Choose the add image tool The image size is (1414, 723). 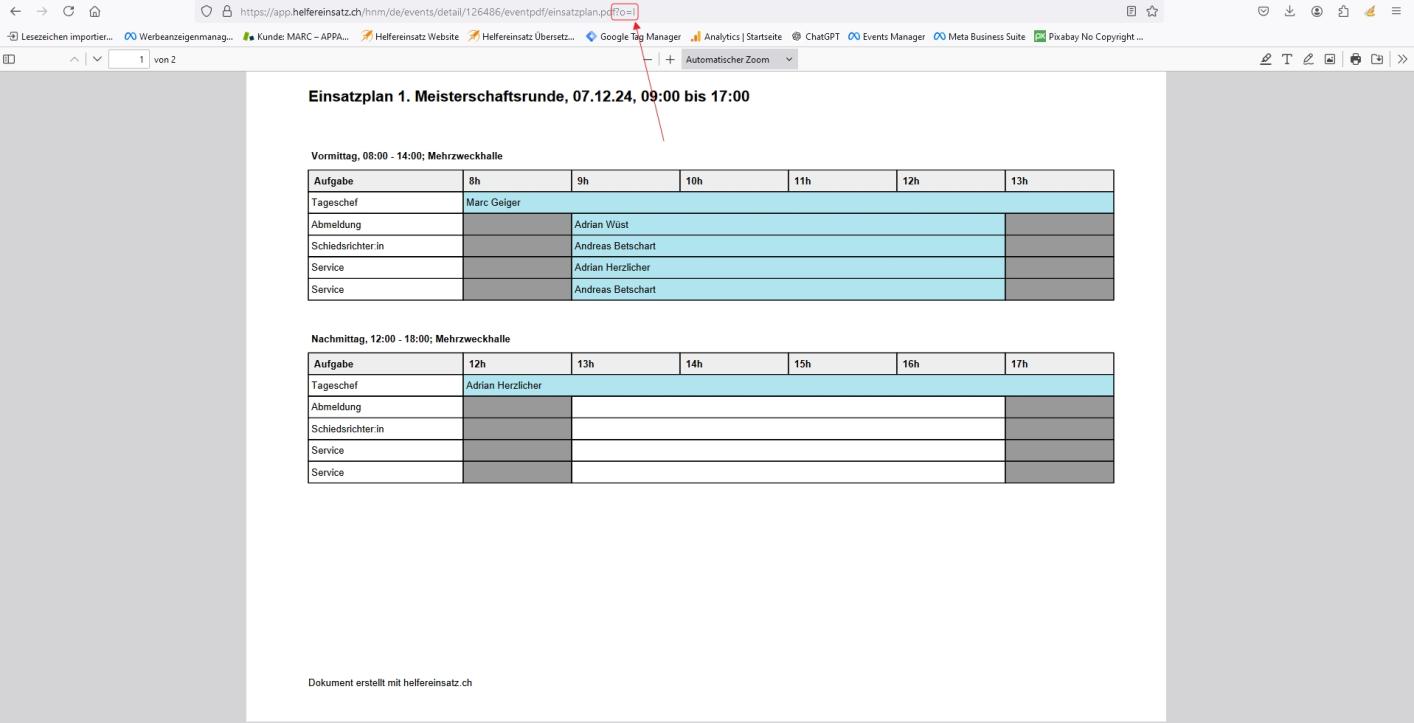pos(1329,60)
